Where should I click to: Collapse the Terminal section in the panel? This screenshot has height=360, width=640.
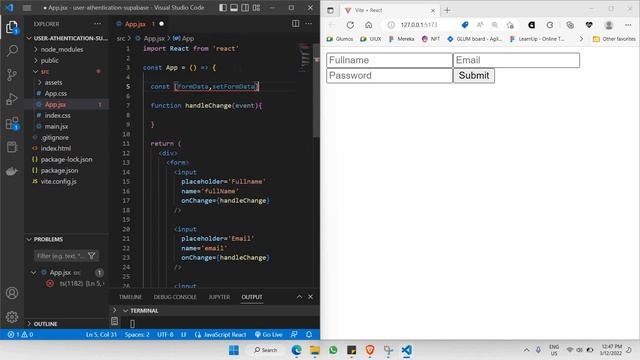(x=144, y=311)
